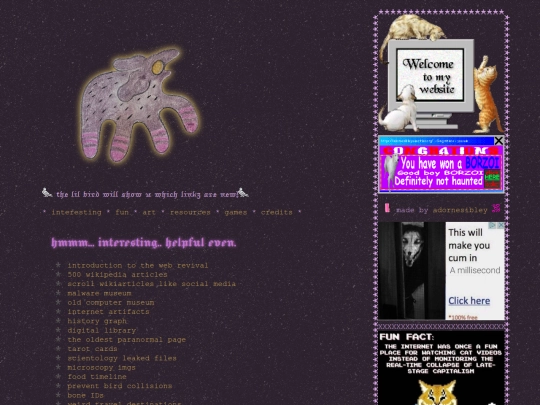Click the 'Click here' link in spooky ad
The height and width of the screenshot is (405, 540).
(469, 301)
